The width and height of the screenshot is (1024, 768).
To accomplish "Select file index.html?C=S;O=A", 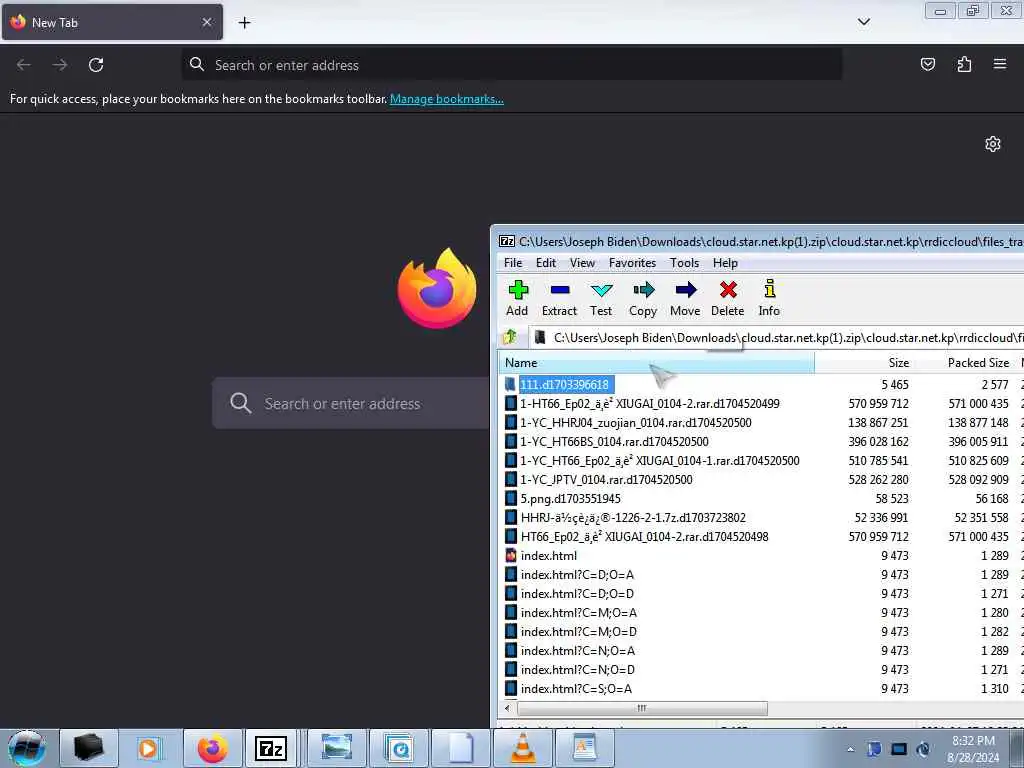I will pyautogui.click(x=576, y=688).
